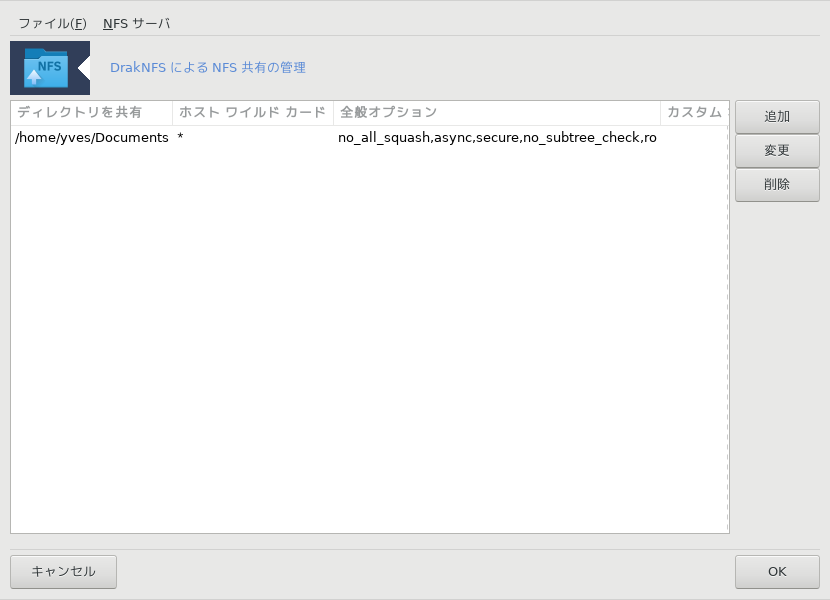
Task: Open the ファイル(F) menu
Action: (52, 23)
